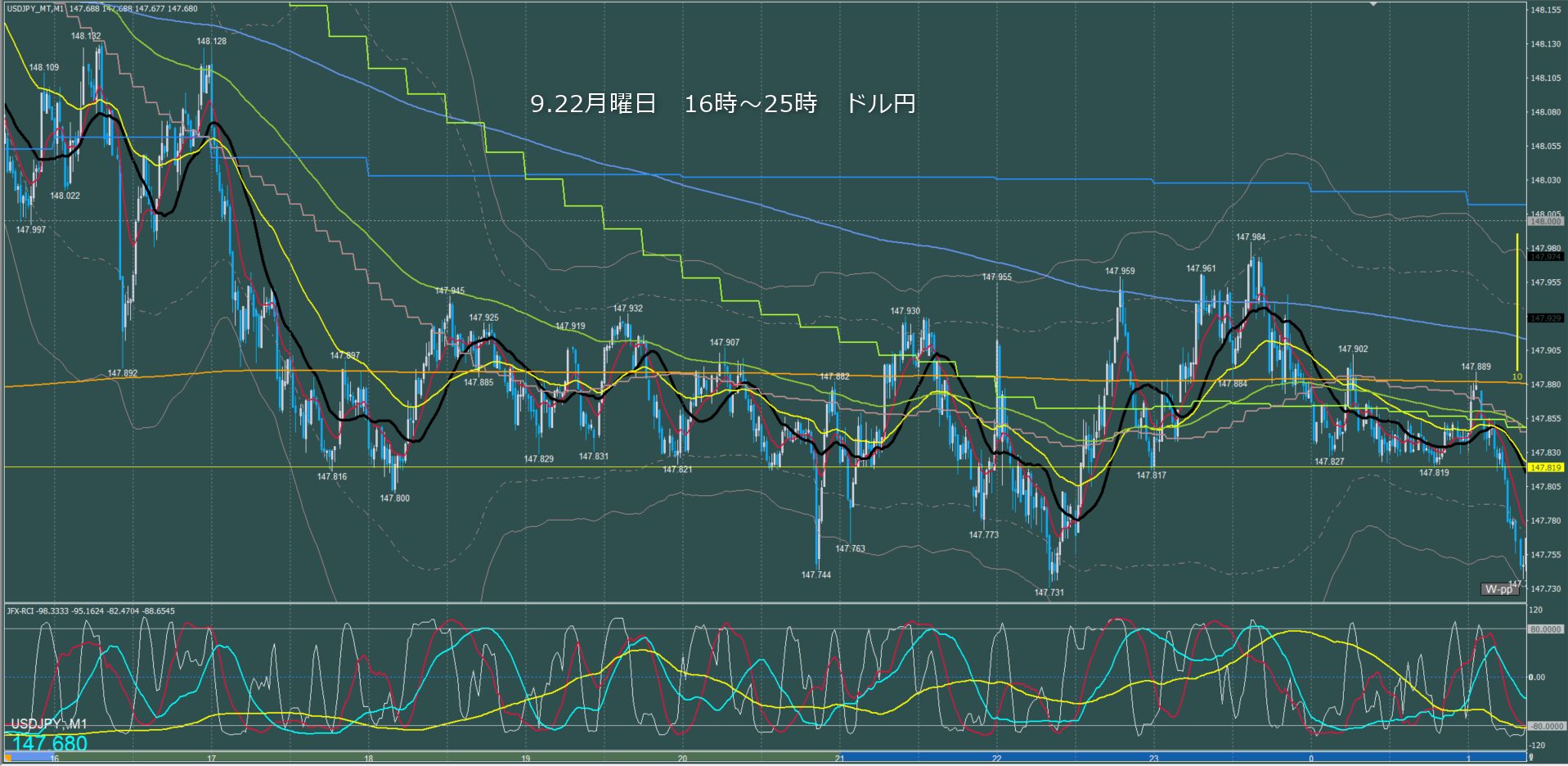
Task: Click the W-pp pivot label
Action: tap(1498, 589)
